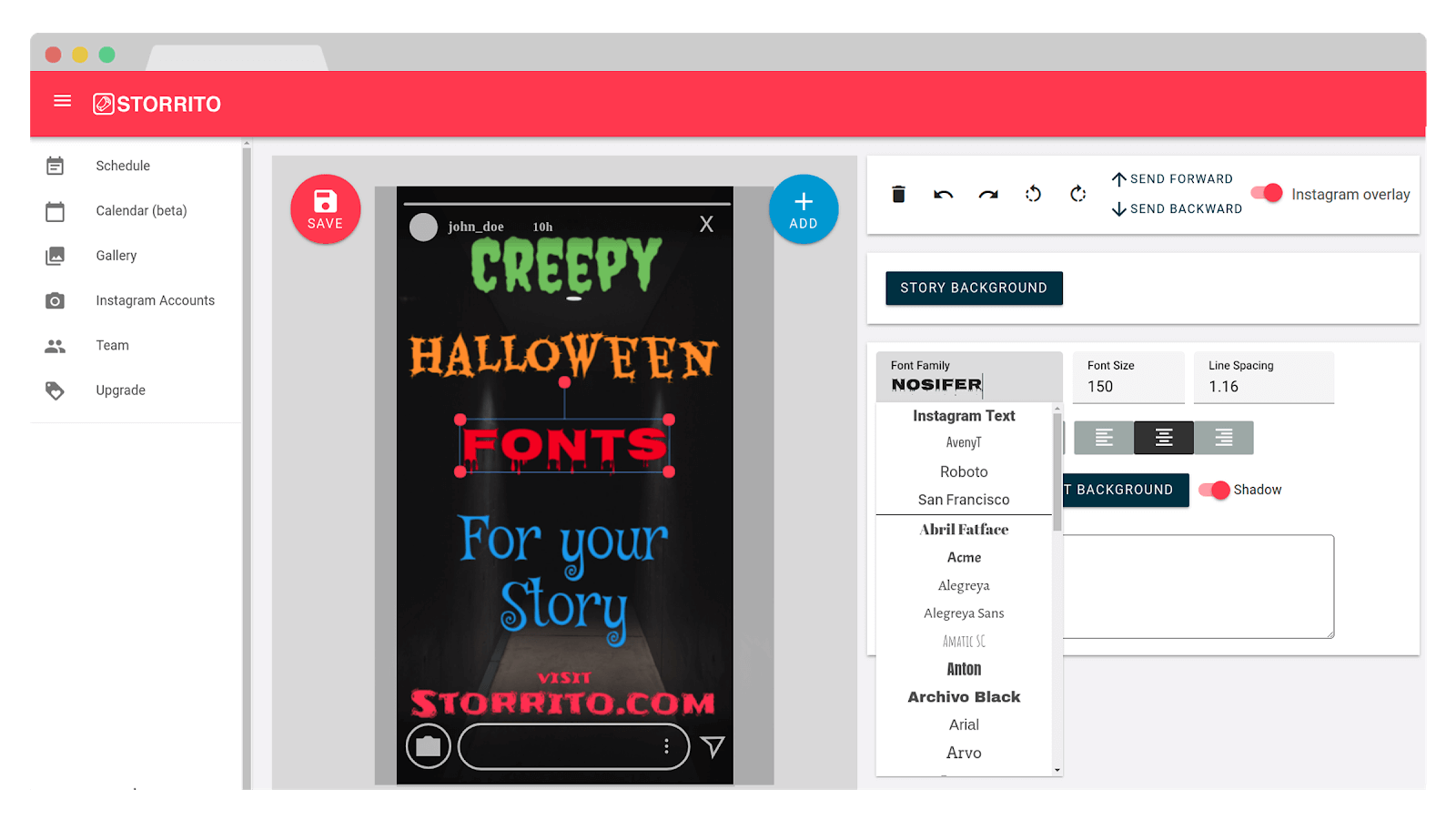Image resolution: width=1456 pixels, height=820 pixels.
Task: Click the camera icon in story overlay
Action: pos(429,747)
